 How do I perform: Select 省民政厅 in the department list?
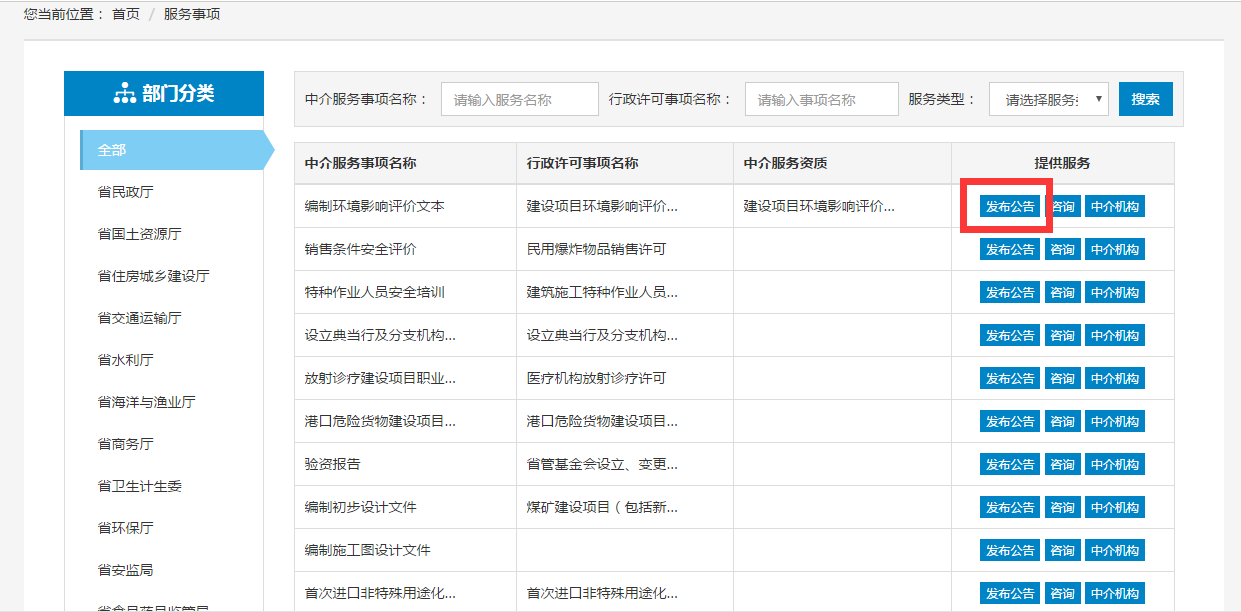point(126,192)
